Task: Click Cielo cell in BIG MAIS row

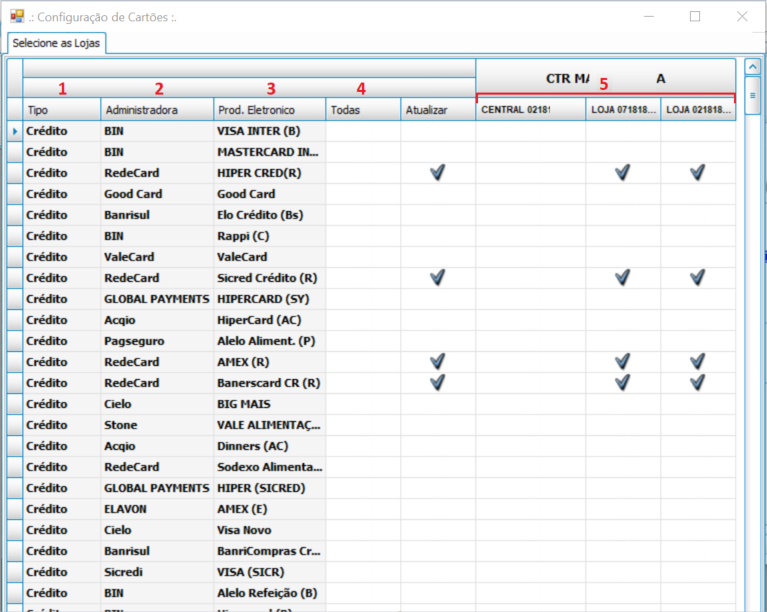Action: coord(157,404)
